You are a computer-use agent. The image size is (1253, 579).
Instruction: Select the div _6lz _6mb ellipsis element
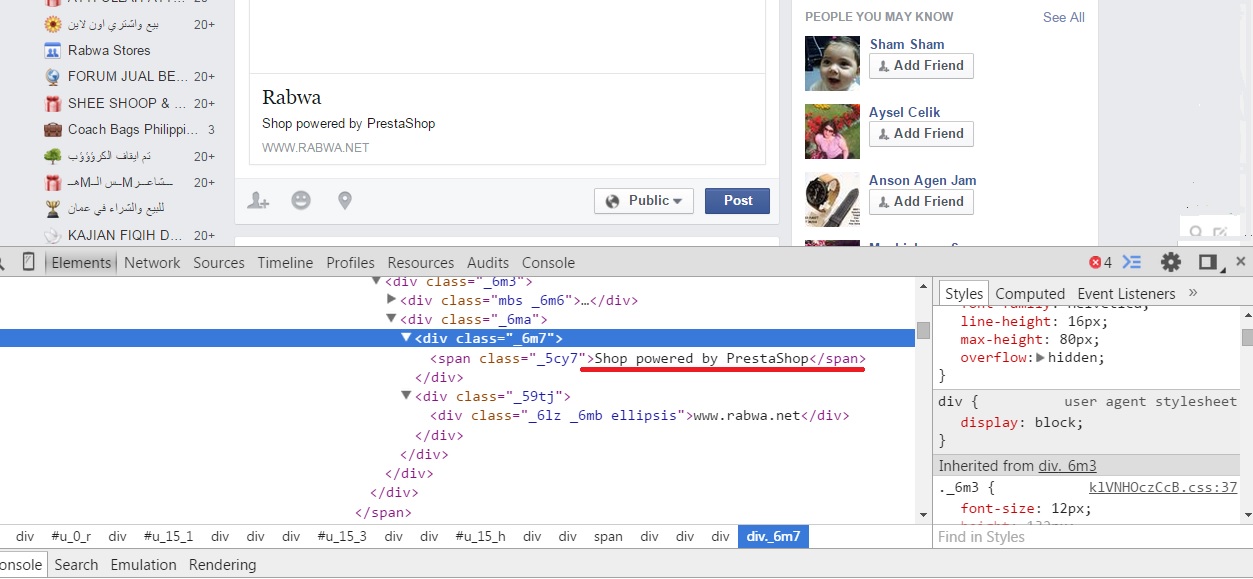coord(640,415)
